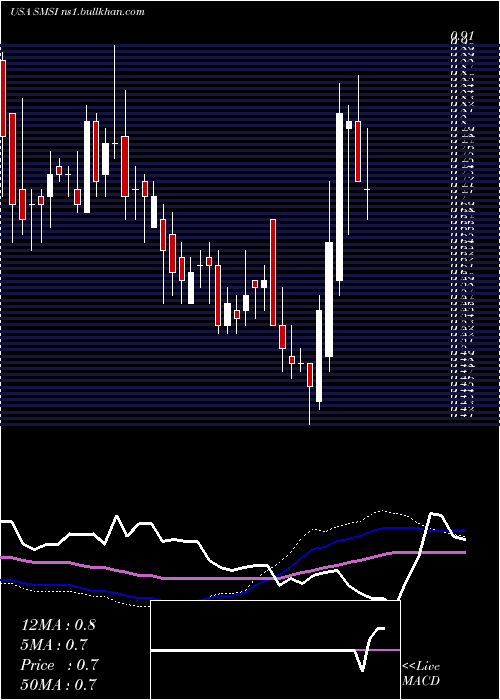500x700 pixels.
Task: Click the 'USA SMSI ns1.bullkhan.com' header text
Action: pos(77,12)
